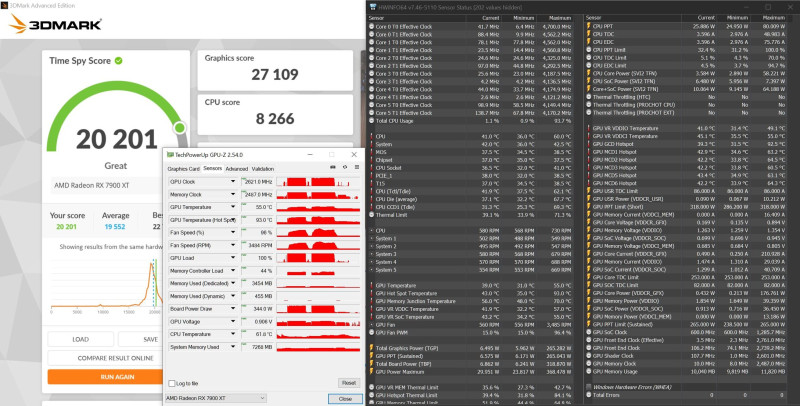Click the Graphics score value 27 109

[x=275, y=75]
